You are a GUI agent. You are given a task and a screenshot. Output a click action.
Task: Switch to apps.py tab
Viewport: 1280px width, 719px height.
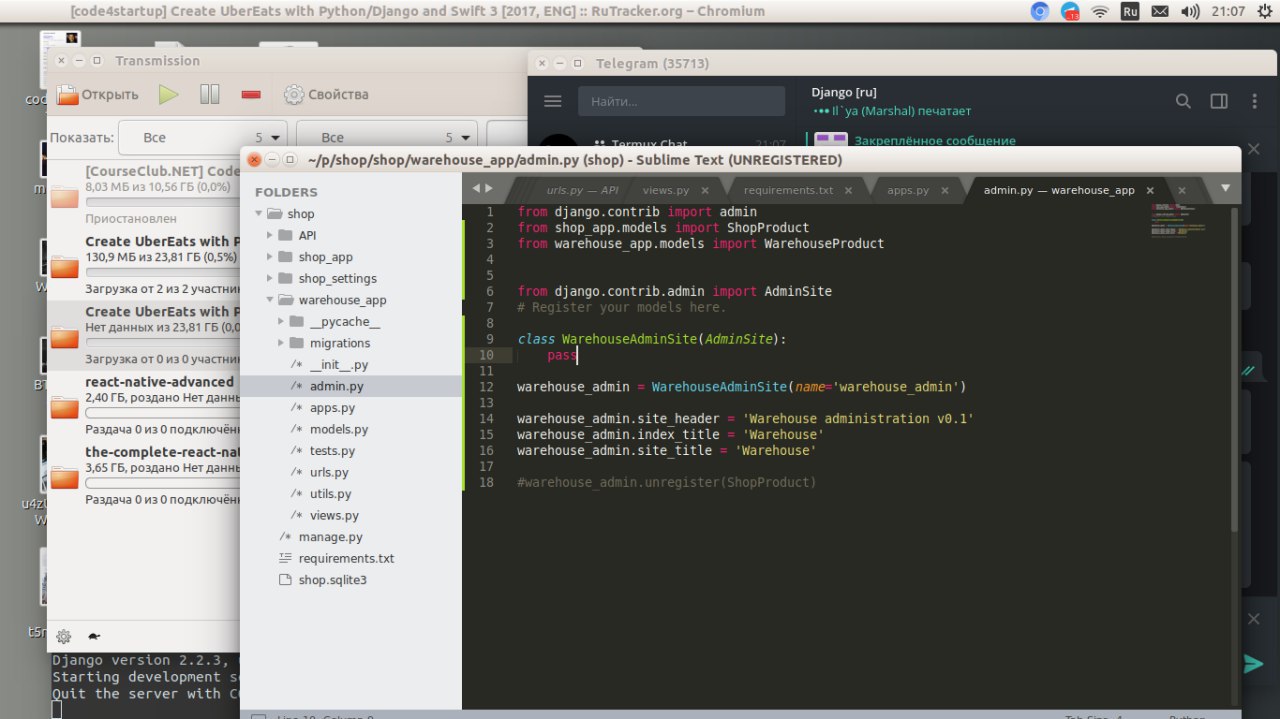pyautogui.click(x=908, y=190)
